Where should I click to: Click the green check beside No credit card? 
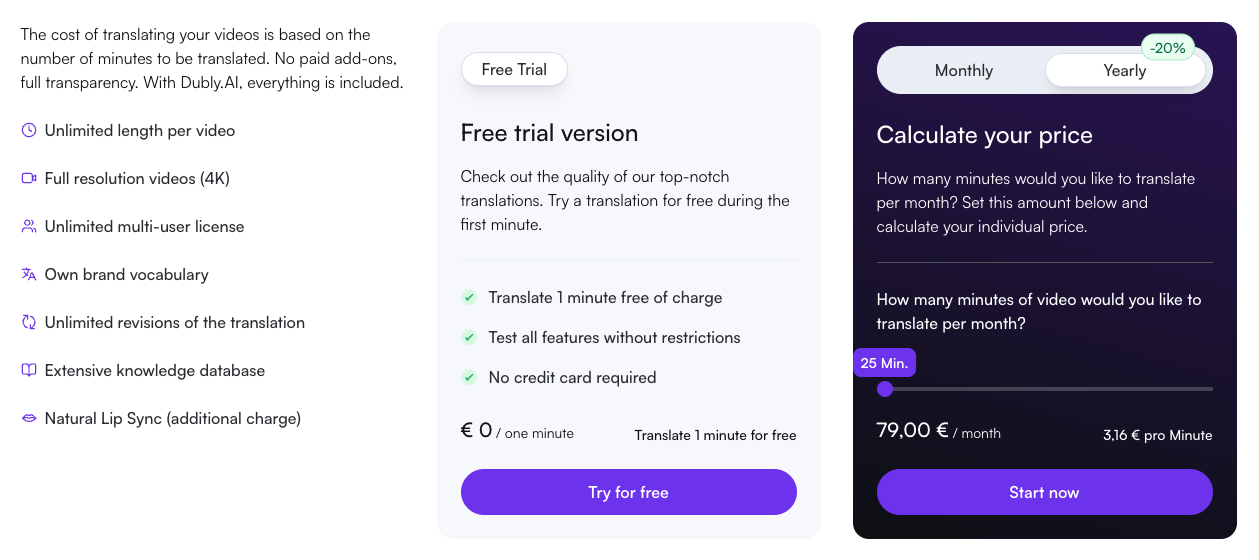(468, 378)
